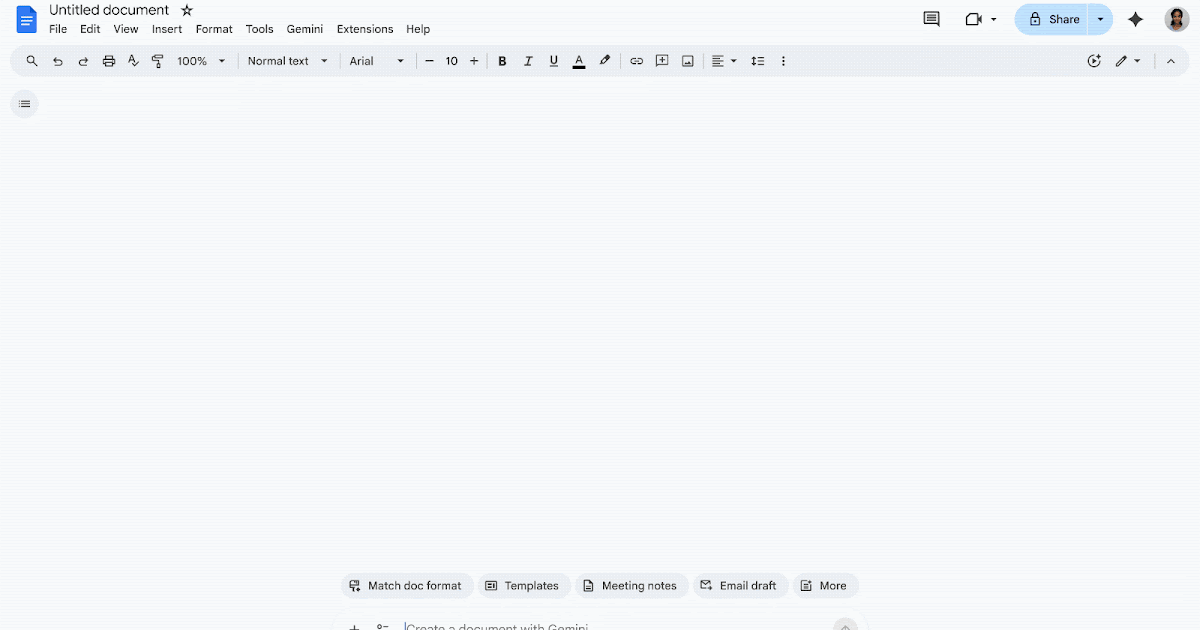Click the Gemini refresh sparkle toolbar icon
The height and width of the screenshot is (630, 1200).
click(1094, 61)
